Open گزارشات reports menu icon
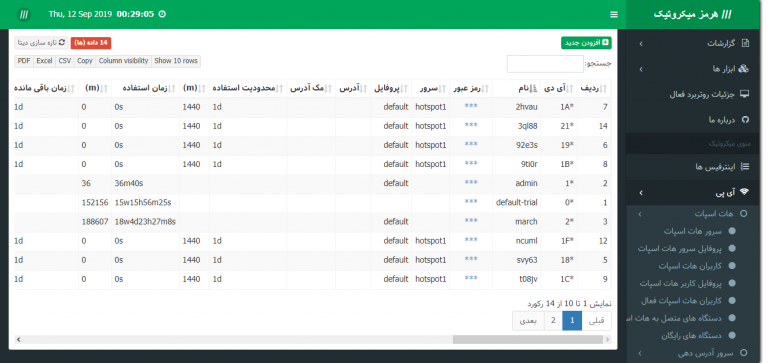768x363 pixels. click(745, 44)
